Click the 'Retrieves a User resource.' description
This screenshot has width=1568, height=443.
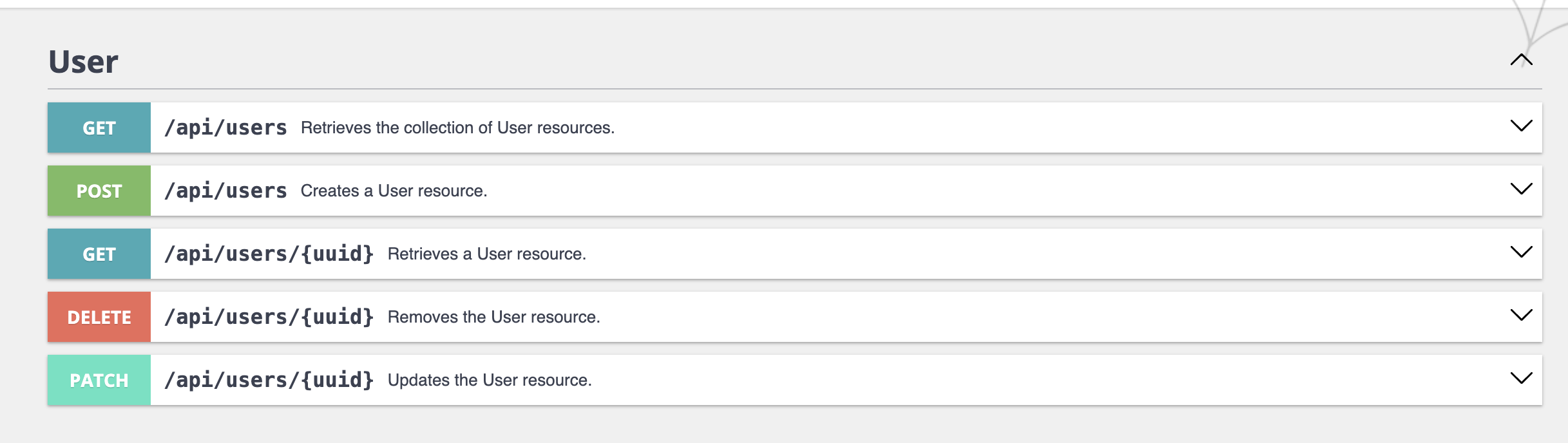pyautogui.click(x=486, y=254)
